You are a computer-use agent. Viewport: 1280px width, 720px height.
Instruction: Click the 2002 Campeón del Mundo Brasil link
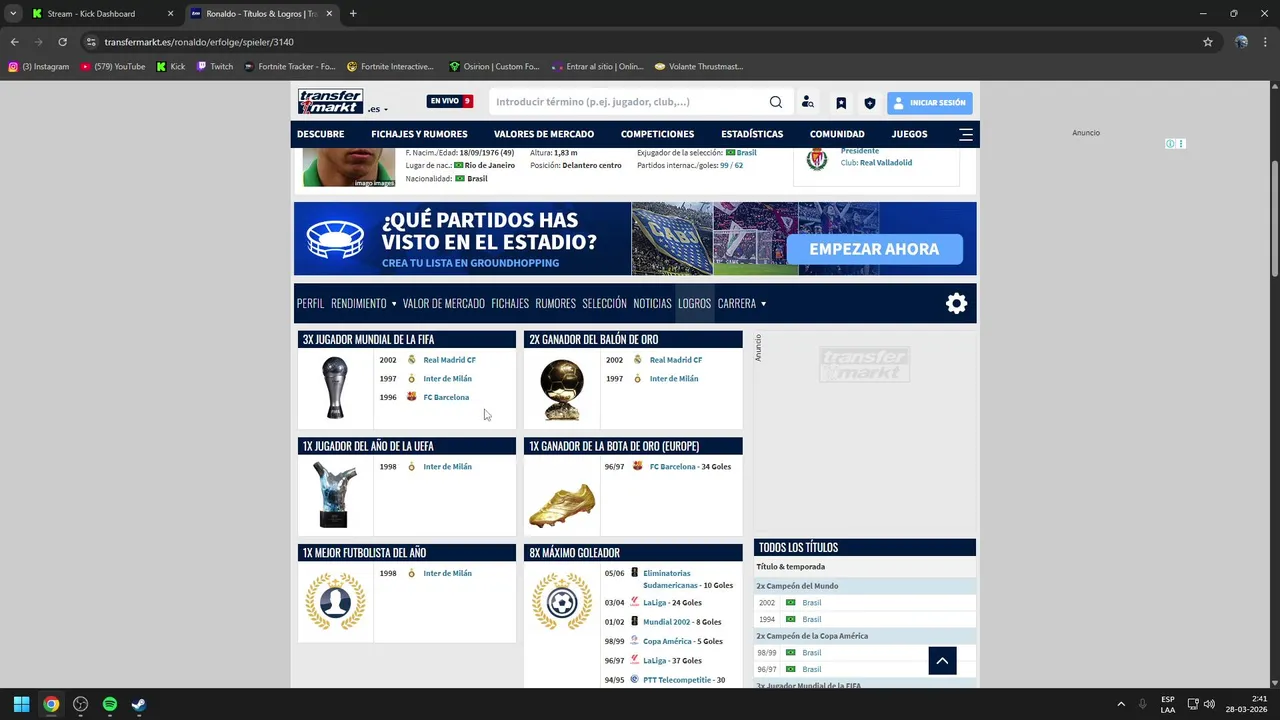pyautogui.click(x=811, y=603)
